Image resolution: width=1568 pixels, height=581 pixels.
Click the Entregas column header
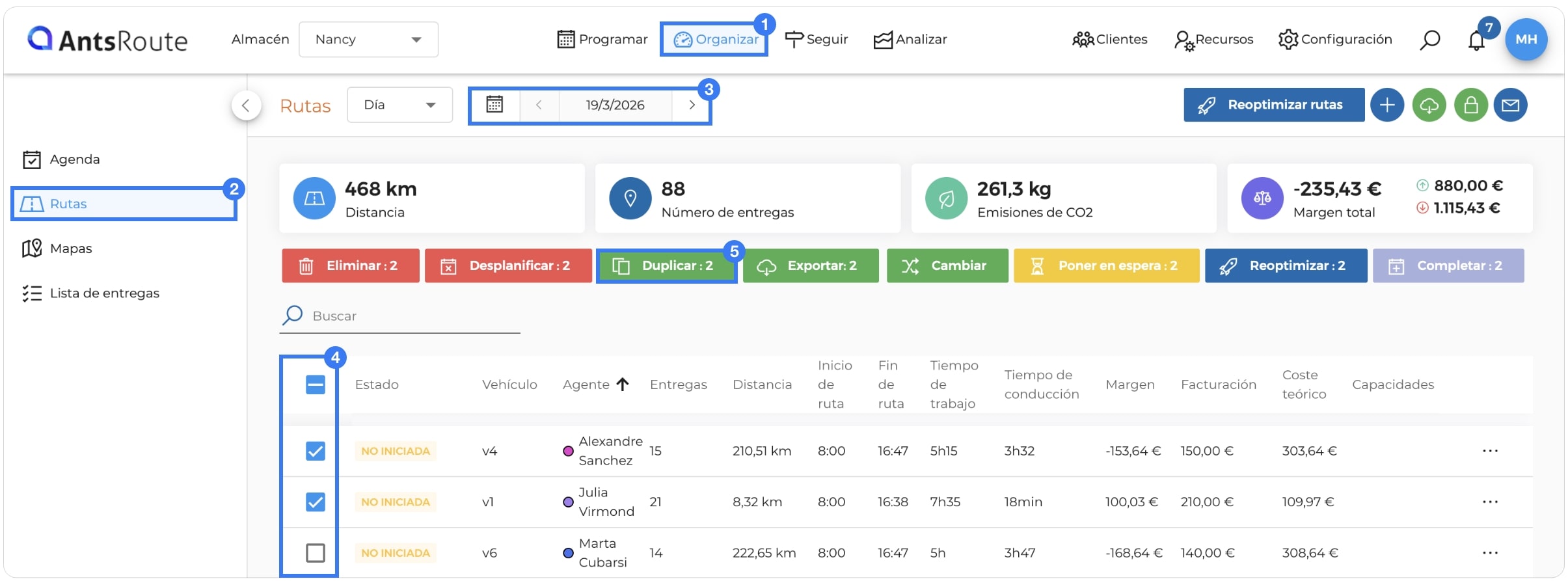coord(678,385)
